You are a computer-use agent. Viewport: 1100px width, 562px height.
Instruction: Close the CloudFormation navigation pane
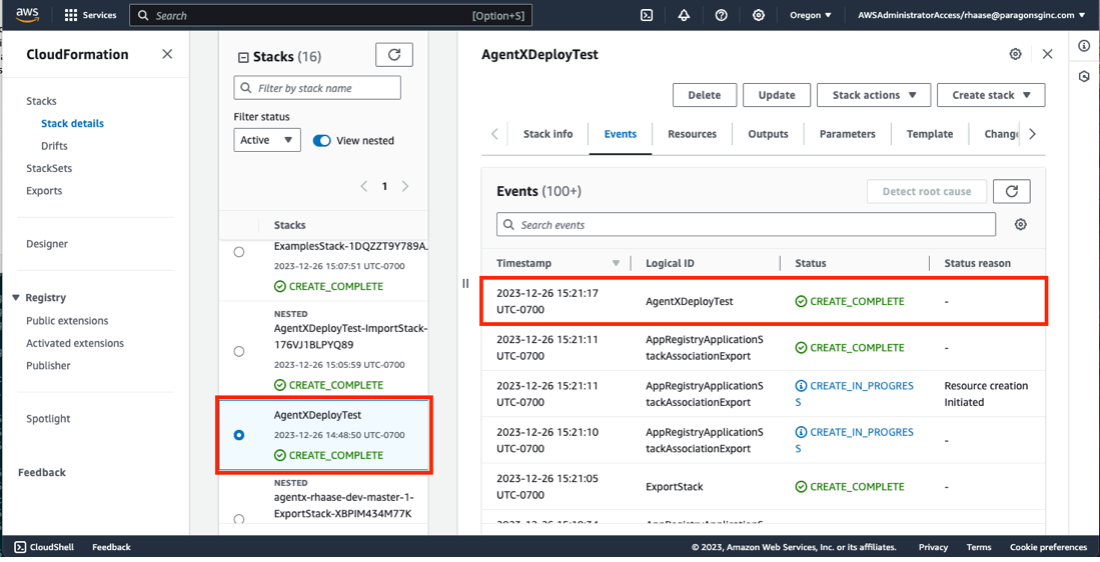click(x=167, y=54)
